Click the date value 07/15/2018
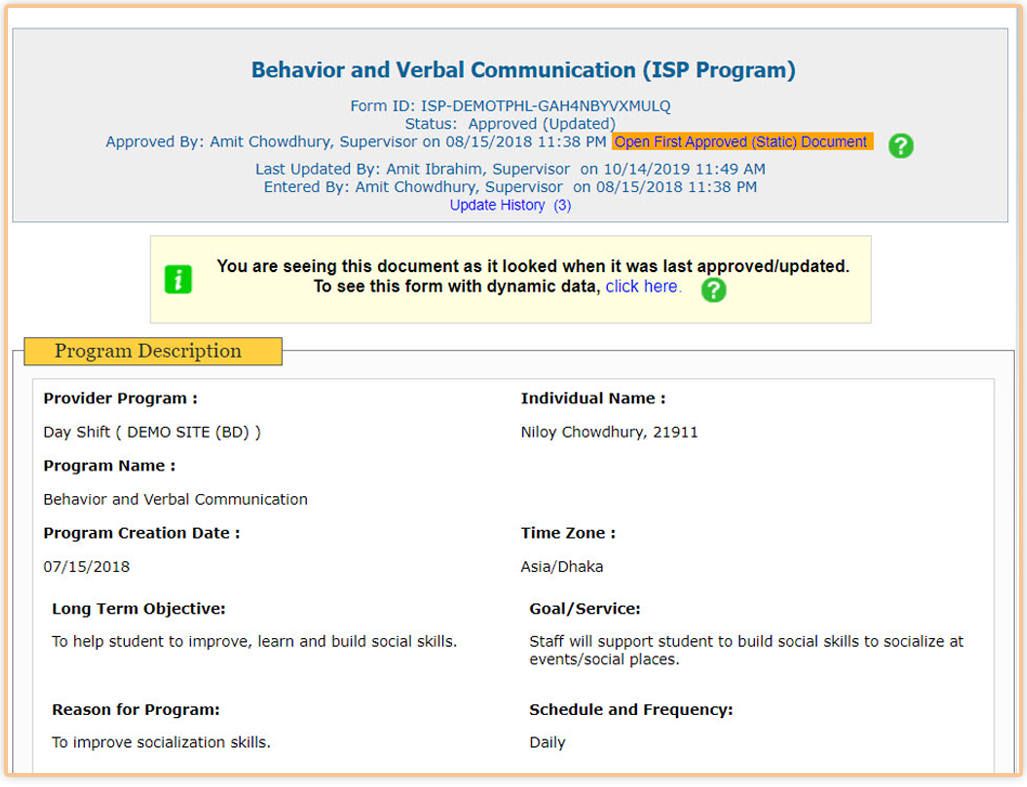1027x787 pixels. coord(86,567)
